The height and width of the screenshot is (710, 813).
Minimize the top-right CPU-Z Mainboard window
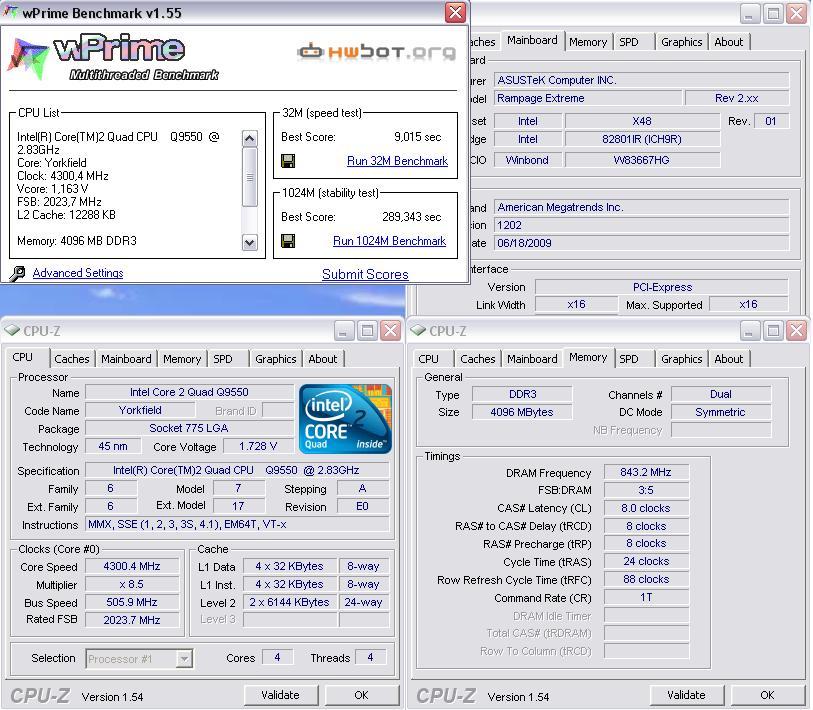coord(749,13)
